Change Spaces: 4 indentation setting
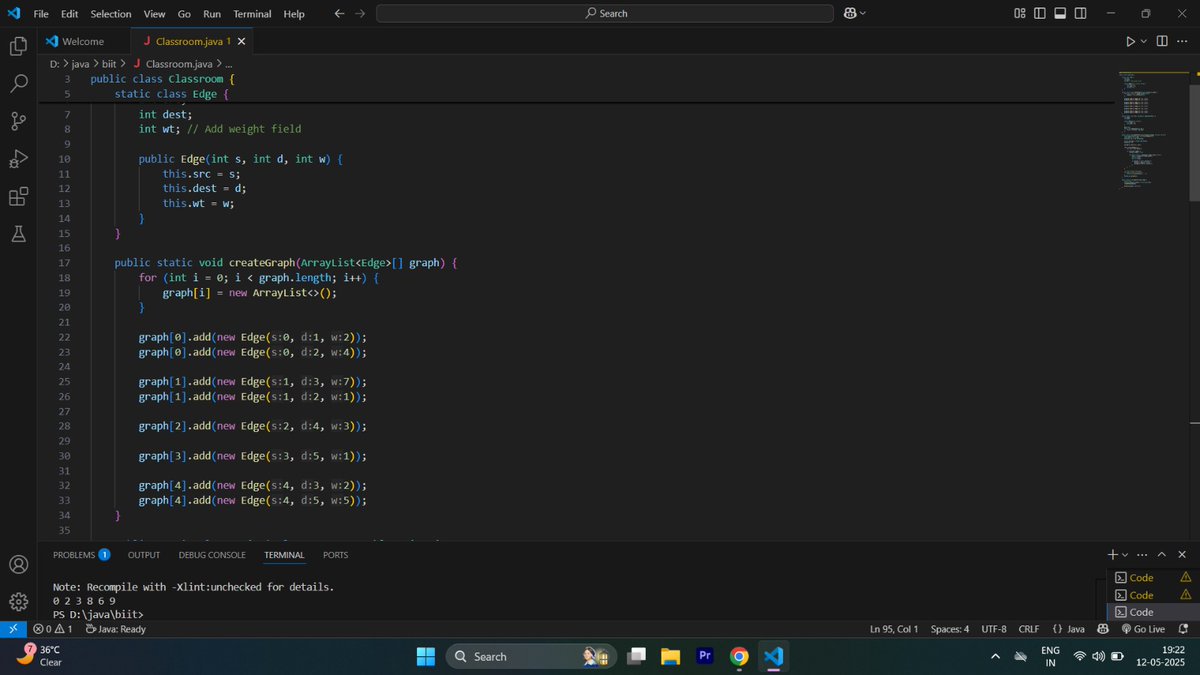 949,629
